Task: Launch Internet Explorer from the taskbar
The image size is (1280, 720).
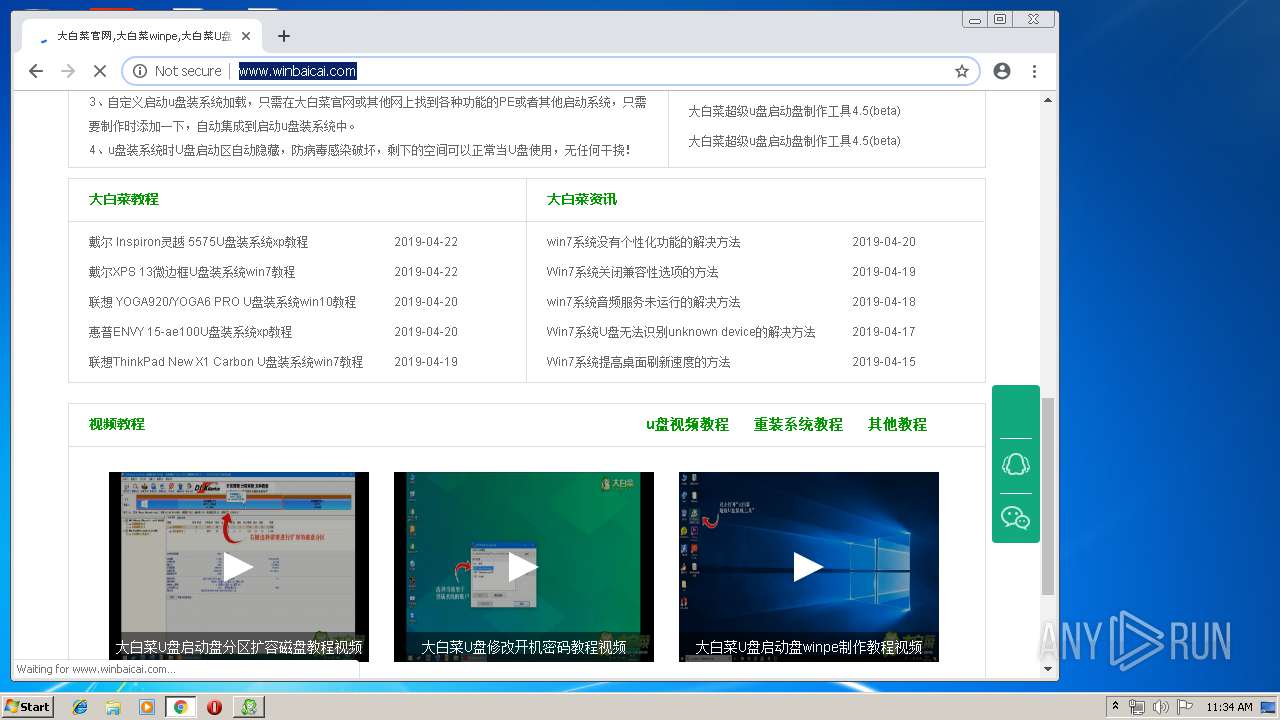Action: pos(80,707)
